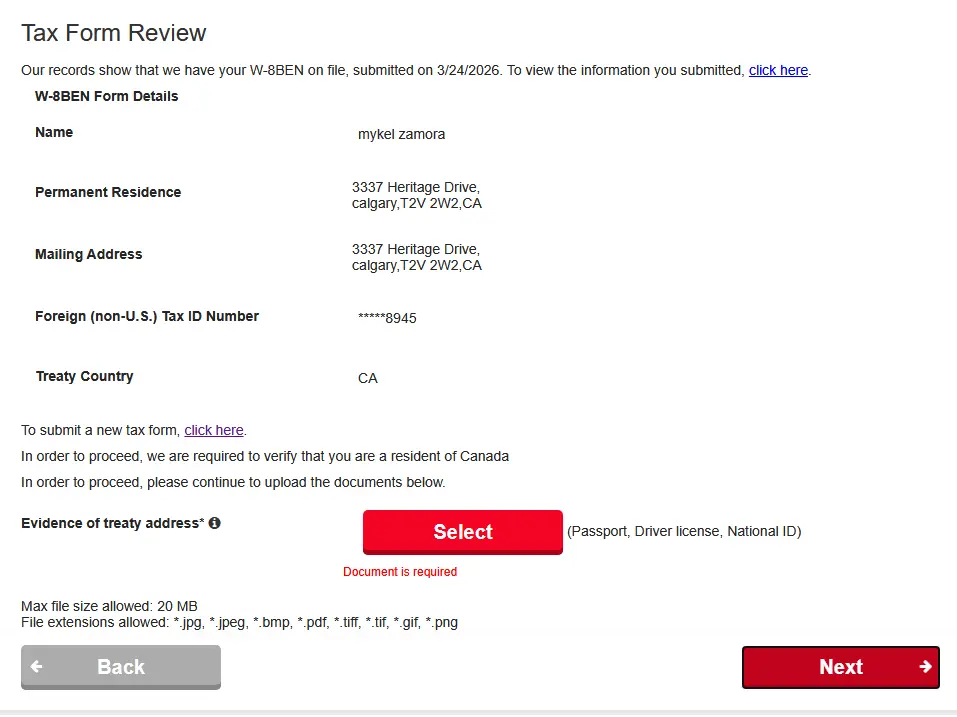Click the Next button

(x=840, y=667)
